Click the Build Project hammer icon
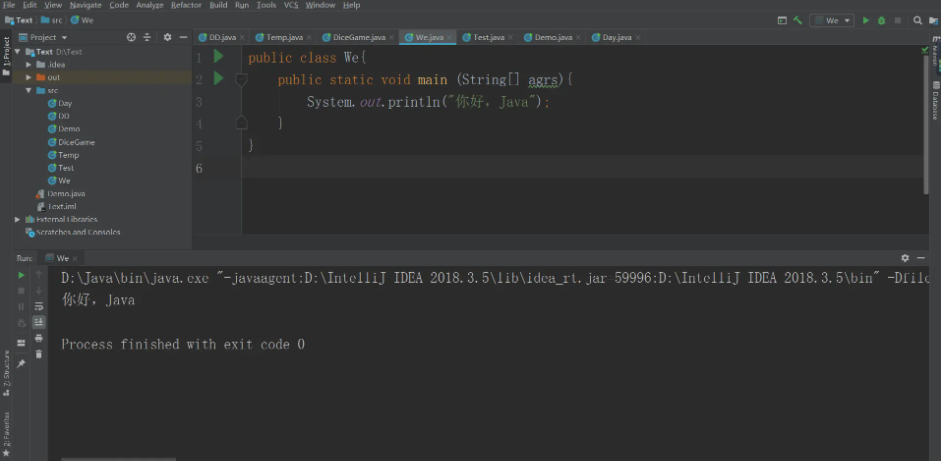The height and width of the screenshot is (461, 941). (x=798, y=20)
